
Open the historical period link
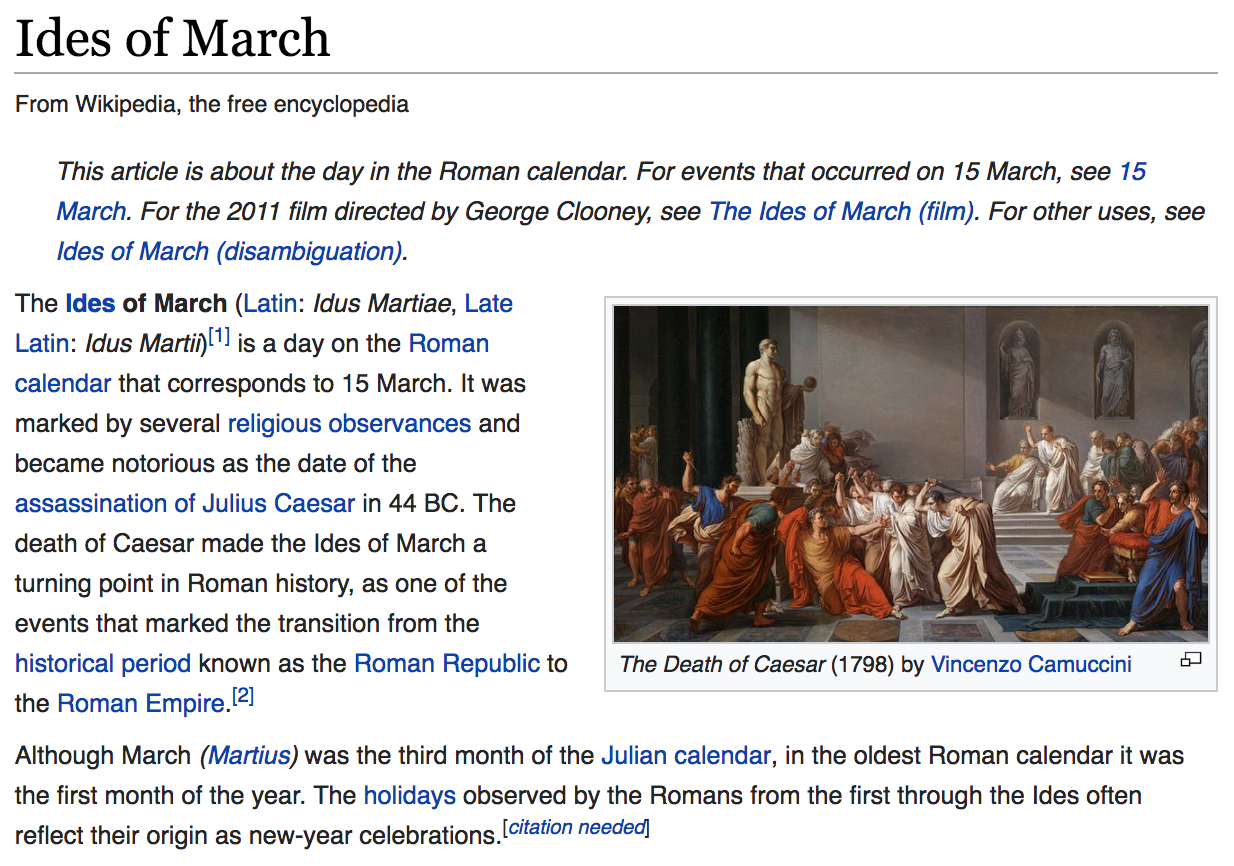tap(103, 663)
